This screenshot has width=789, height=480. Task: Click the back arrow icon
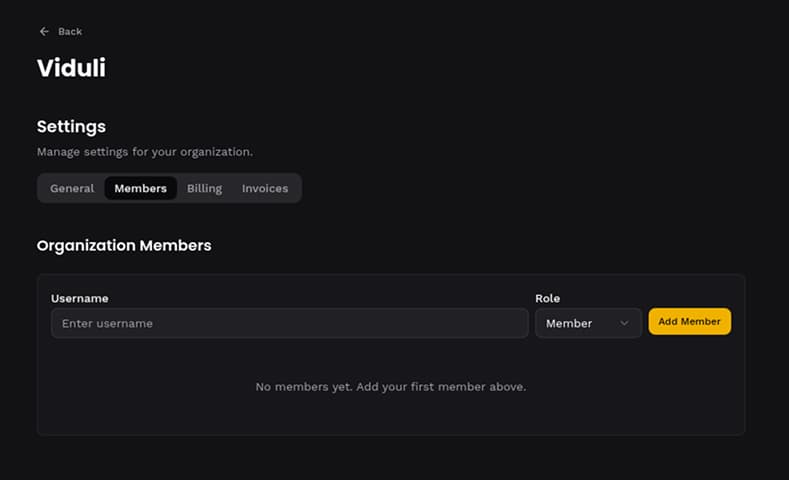point(44,31)
